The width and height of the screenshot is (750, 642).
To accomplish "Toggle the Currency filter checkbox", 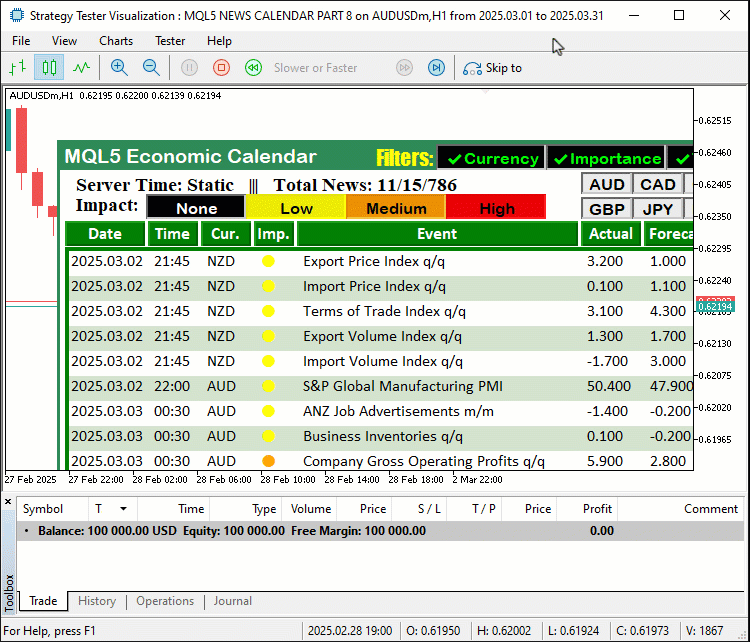I will tap(491, 158).
